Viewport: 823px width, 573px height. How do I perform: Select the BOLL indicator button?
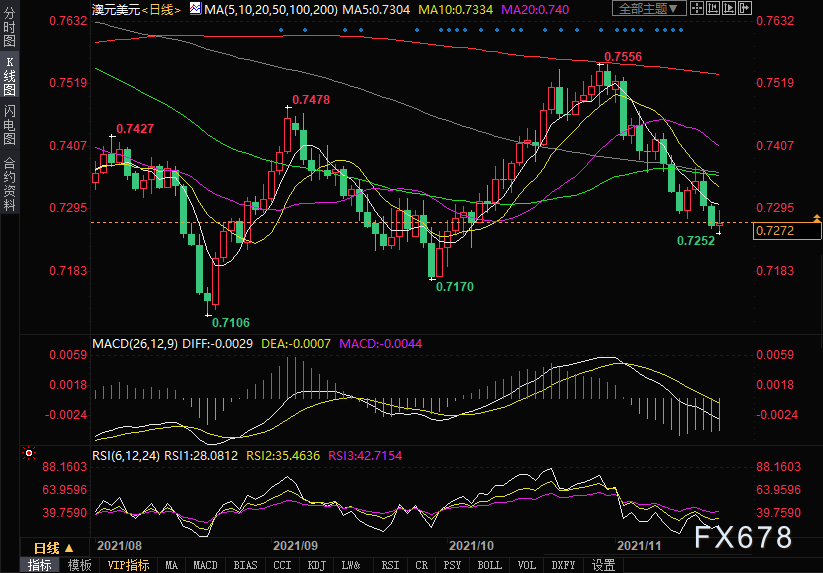[490, 565]
